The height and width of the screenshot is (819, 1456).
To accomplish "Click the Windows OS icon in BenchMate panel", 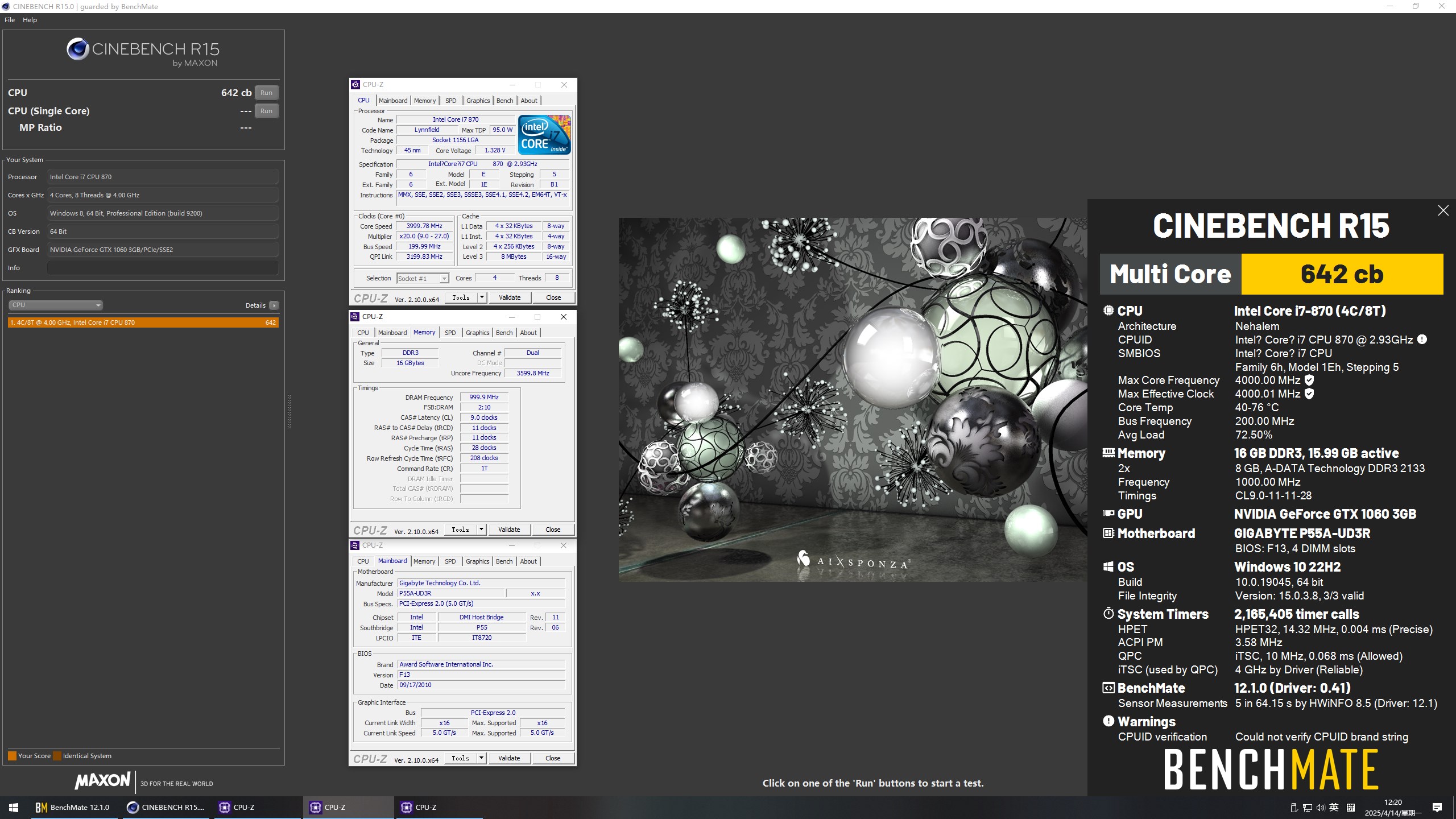I will (1108, 566).
